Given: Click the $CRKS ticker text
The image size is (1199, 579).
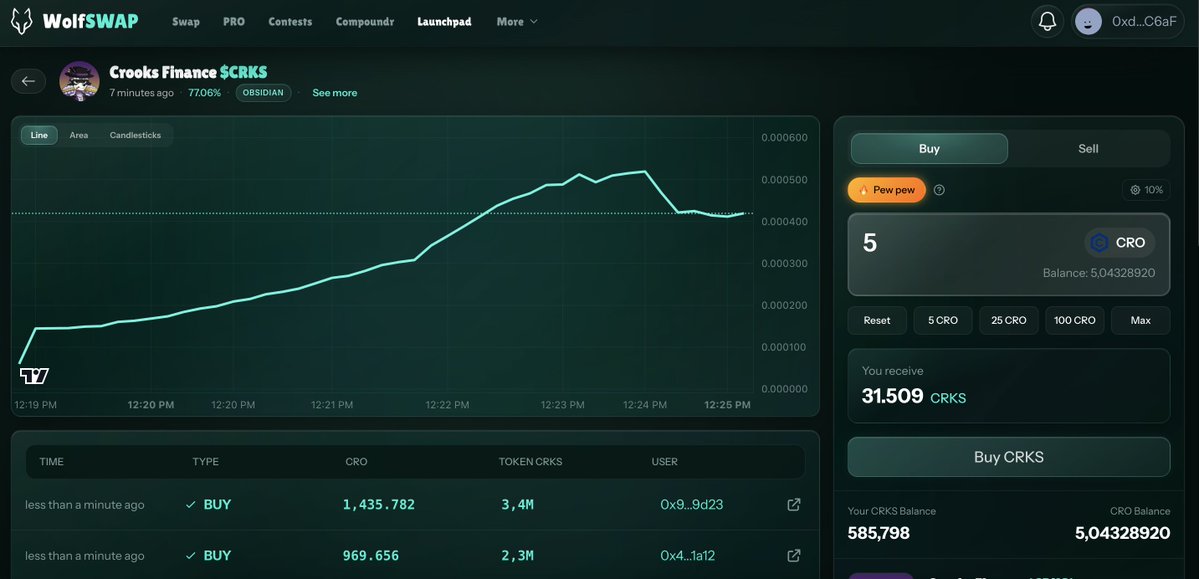Looking at the screenshot, I should coord(243,73).
